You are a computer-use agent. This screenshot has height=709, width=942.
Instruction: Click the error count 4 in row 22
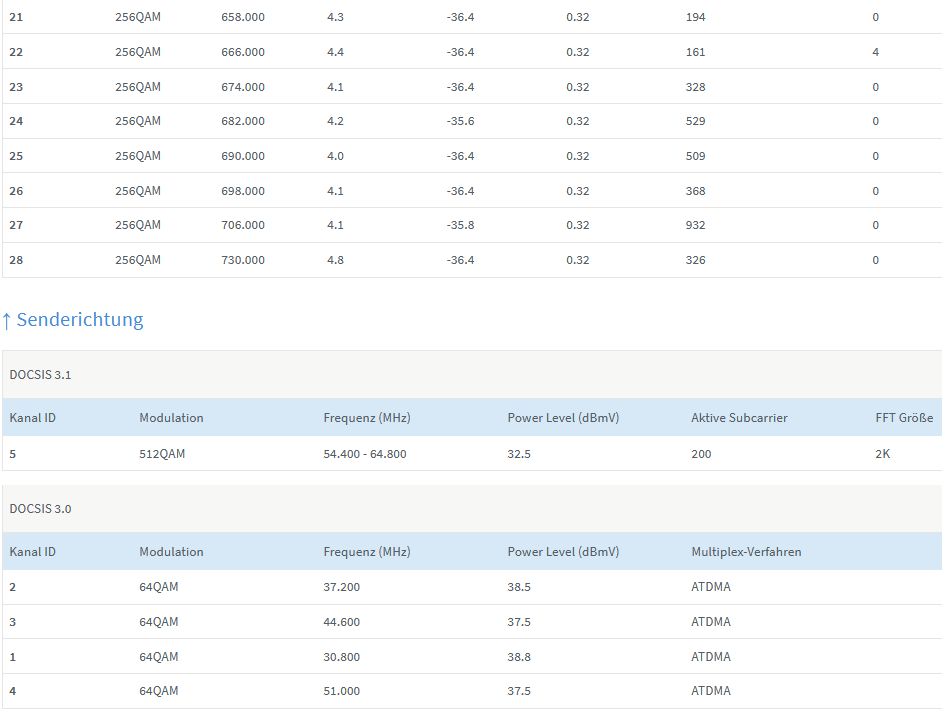(x=875, y=52)
